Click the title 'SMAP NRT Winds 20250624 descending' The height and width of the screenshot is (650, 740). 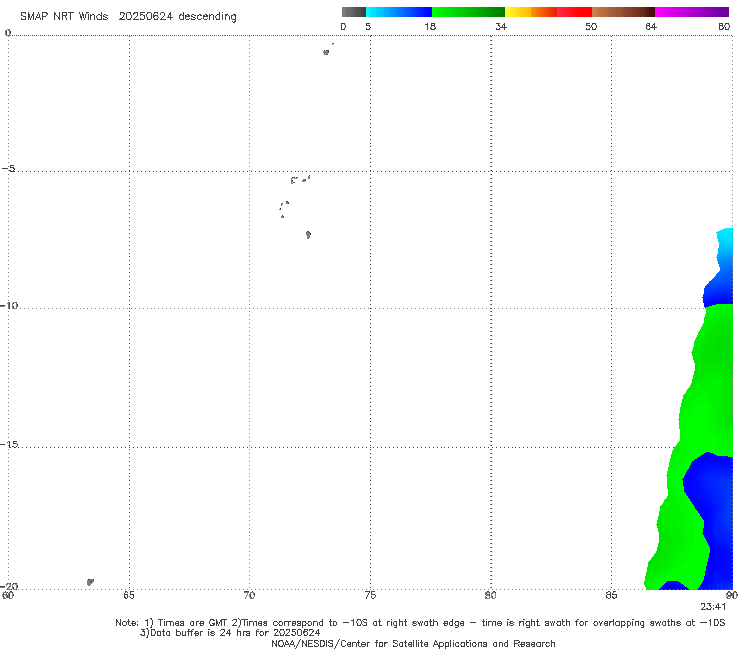click(x=128, y=17)
